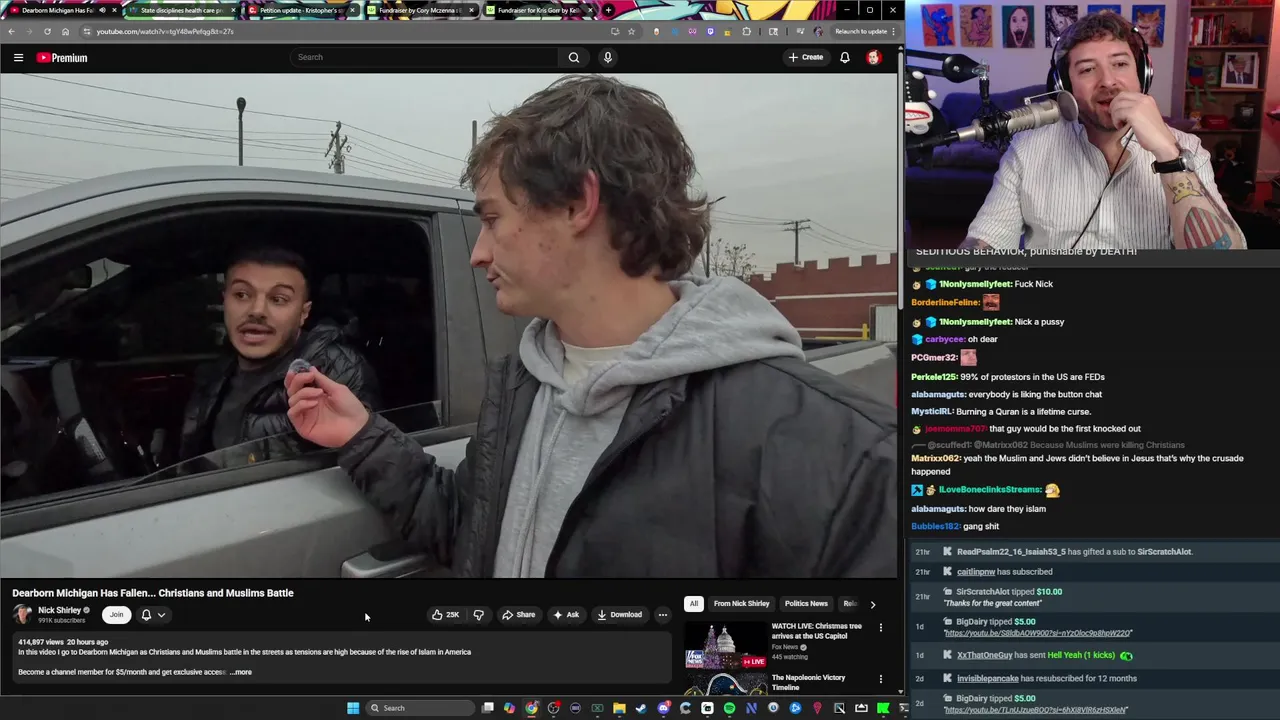This screenshot has height=720, width=1280.
Task: Expand notification preference dropdown arrow
Action: pos(161,615)
